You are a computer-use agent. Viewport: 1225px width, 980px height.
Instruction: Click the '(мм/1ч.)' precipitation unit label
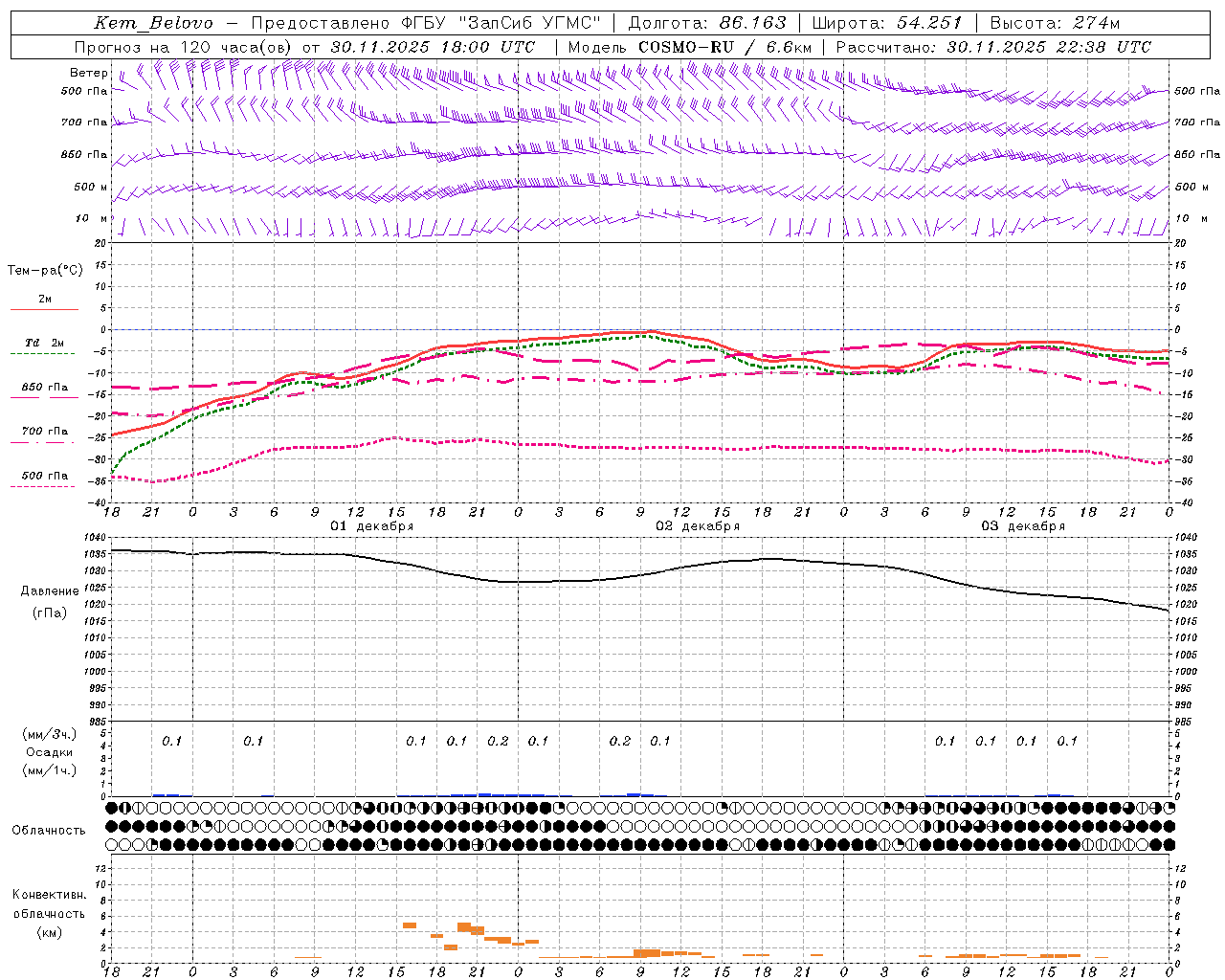(50, 770)
